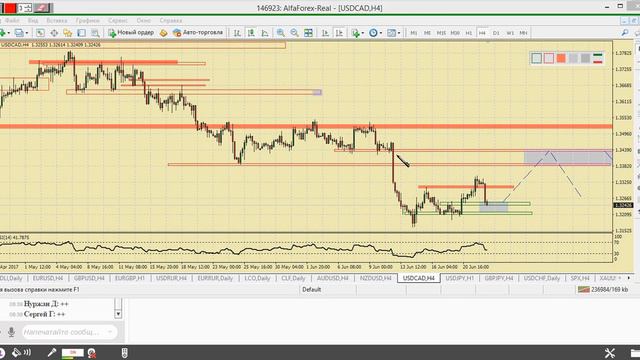Select H4 timeframe
This screenshot has height=360, width=640.
(x=482, y=33)
